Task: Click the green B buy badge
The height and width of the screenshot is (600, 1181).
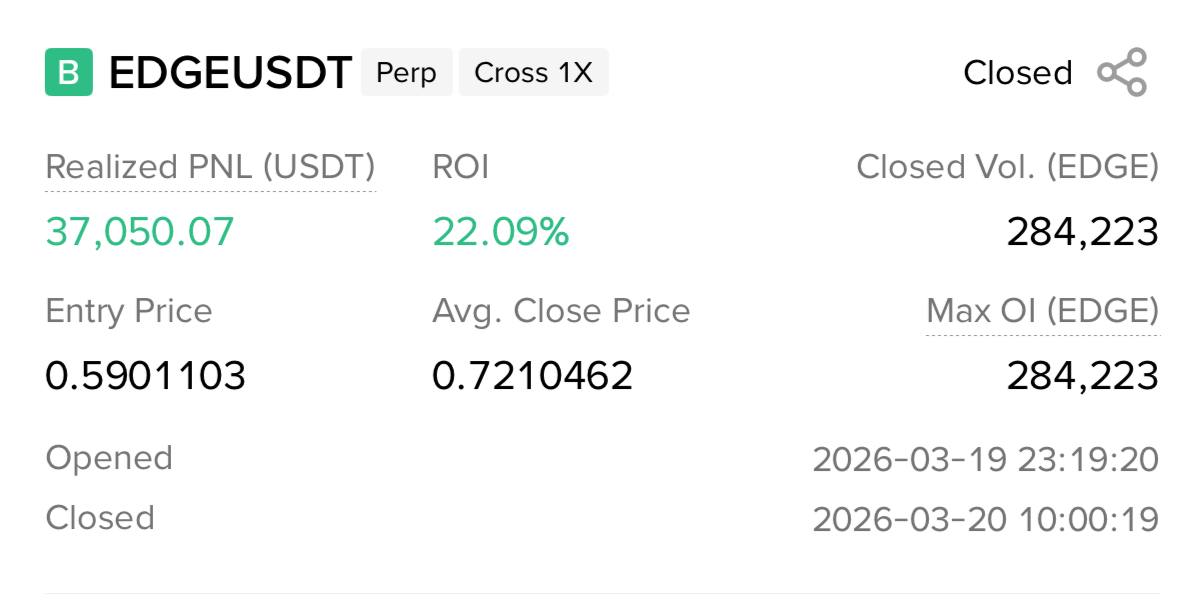Action: coord(69,72)
